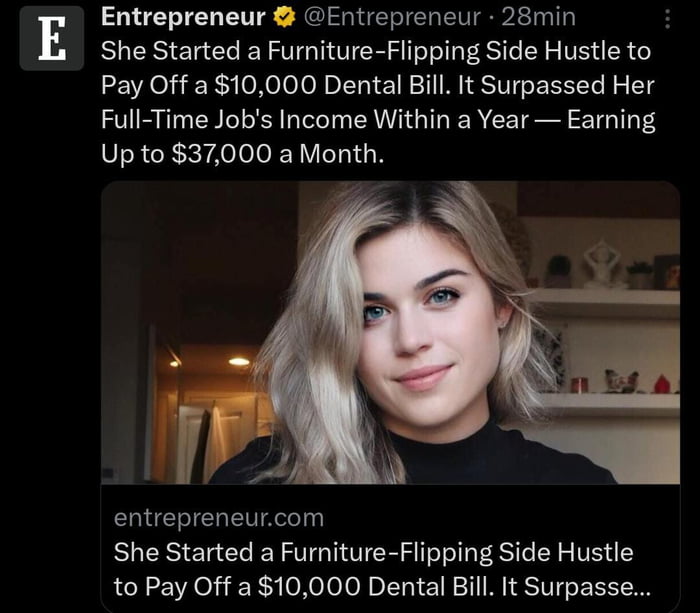
Task: Click "Pay Off a $10,000" in the tweet text
Action: [x=184, y=85]
